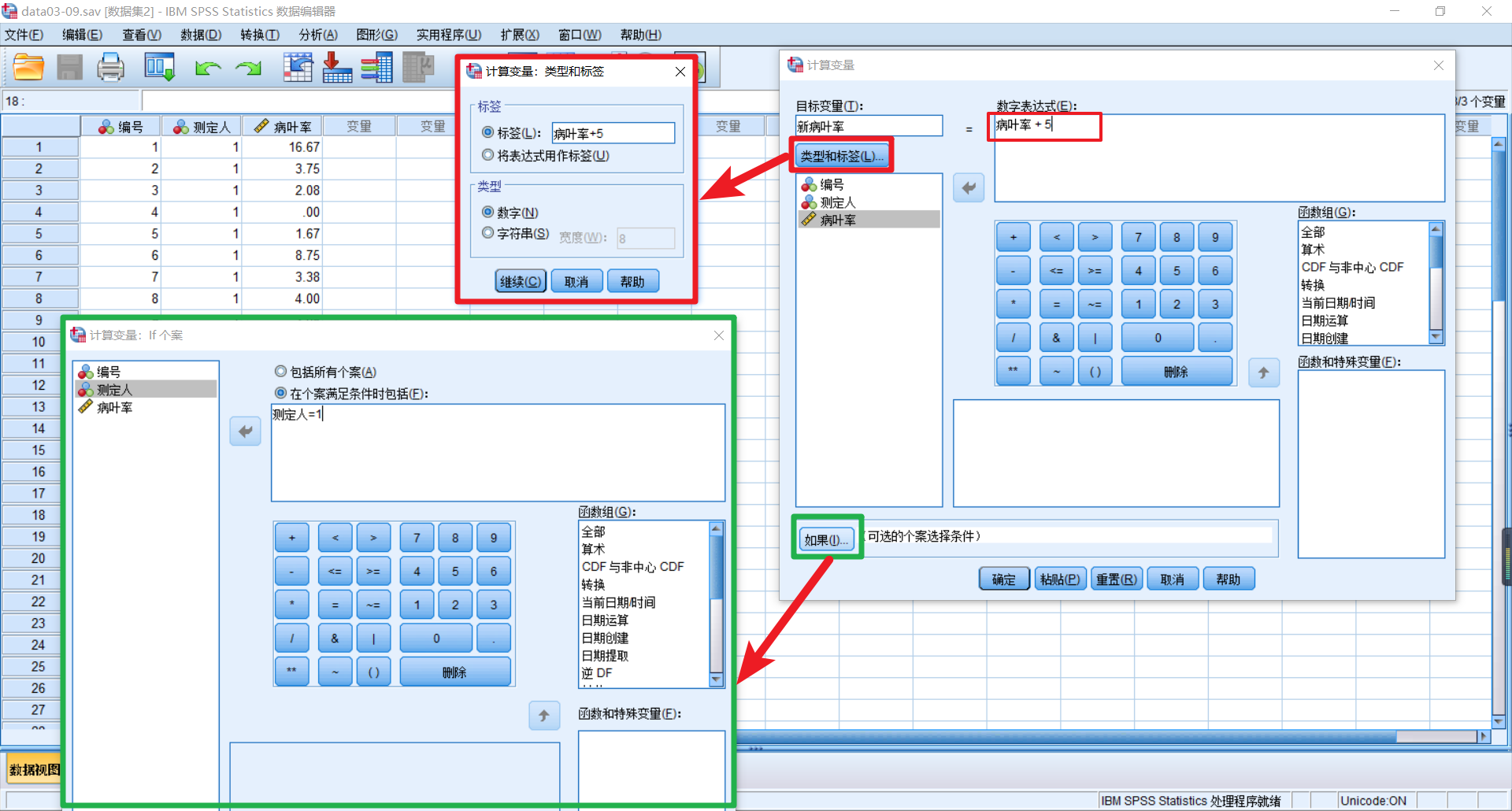Click the 如果(I) condition button
Image resolution: width=1512 pixels, height=811 pixels.
[x=827, y=539]
